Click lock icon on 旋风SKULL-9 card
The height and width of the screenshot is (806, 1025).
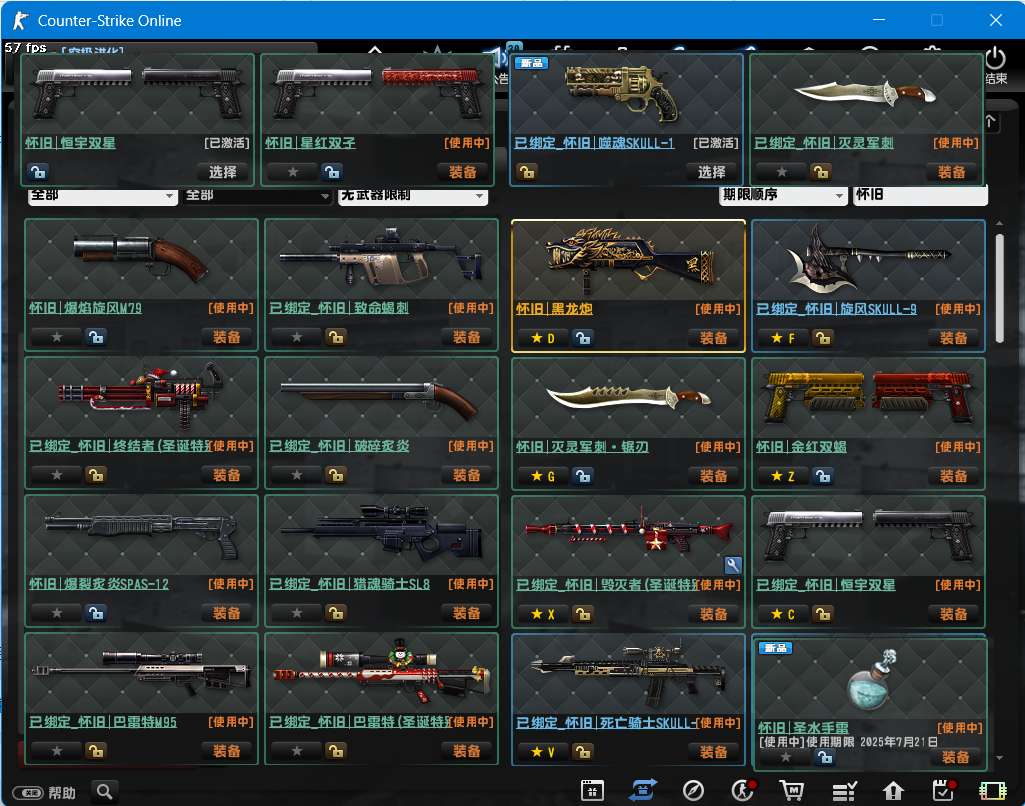pos(823,338)
